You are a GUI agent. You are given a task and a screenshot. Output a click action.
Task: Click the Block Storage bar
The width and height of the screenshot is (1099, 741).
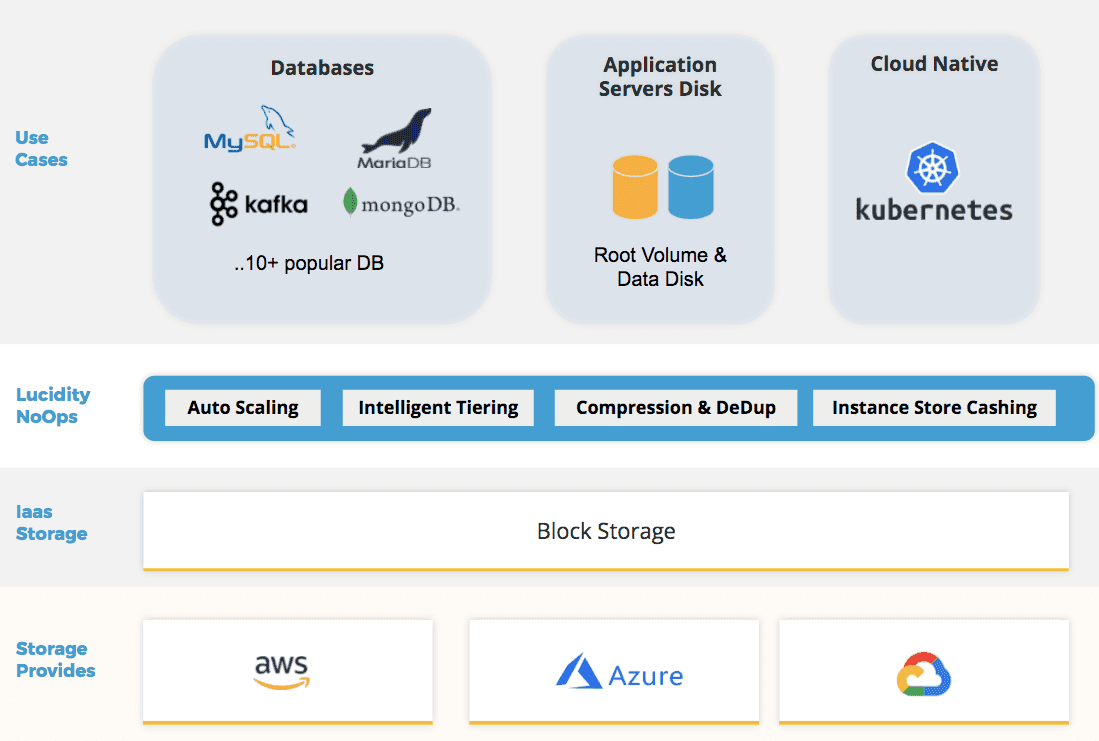(606, 531)
